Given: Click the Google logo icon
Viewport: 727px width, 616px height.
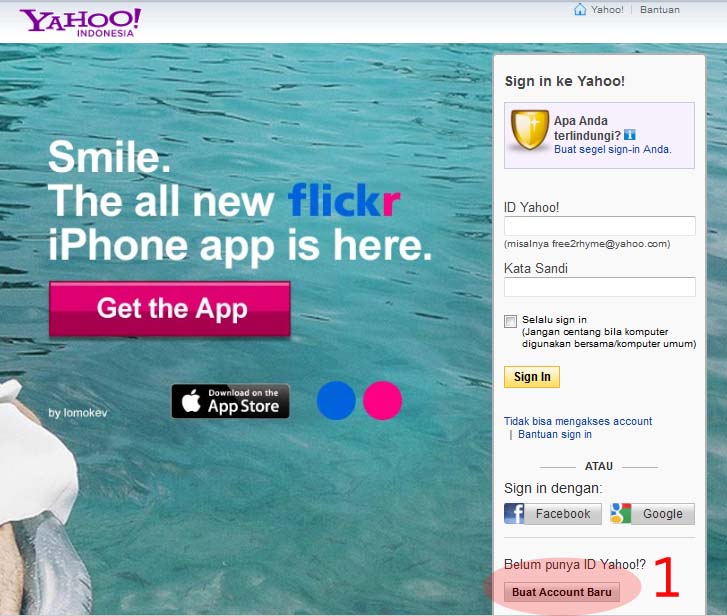Looking at the screenshot, I should click(621, 514).
